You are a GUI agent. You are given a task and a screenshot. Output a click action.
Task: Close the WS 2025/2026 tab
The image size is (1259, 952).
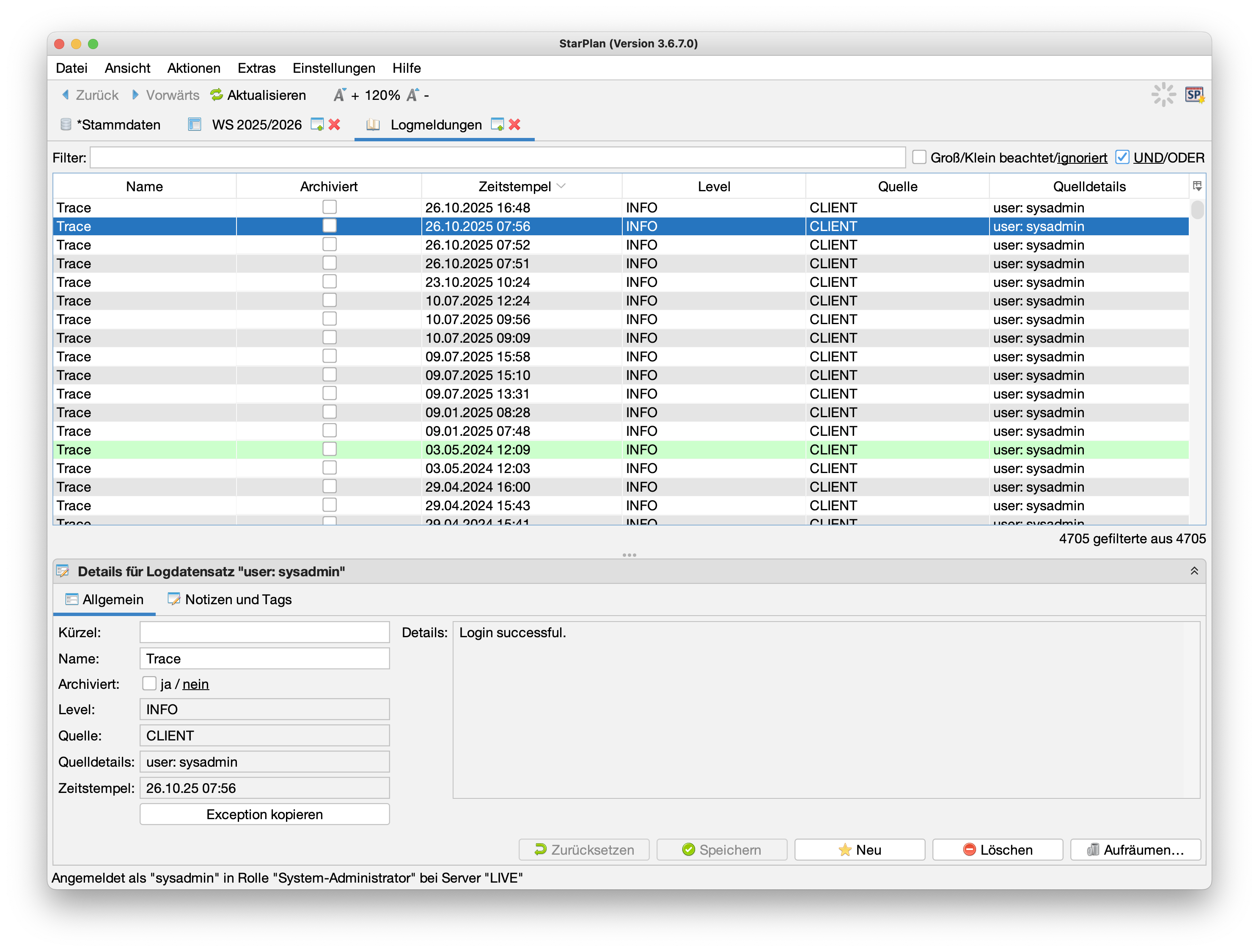335,125
